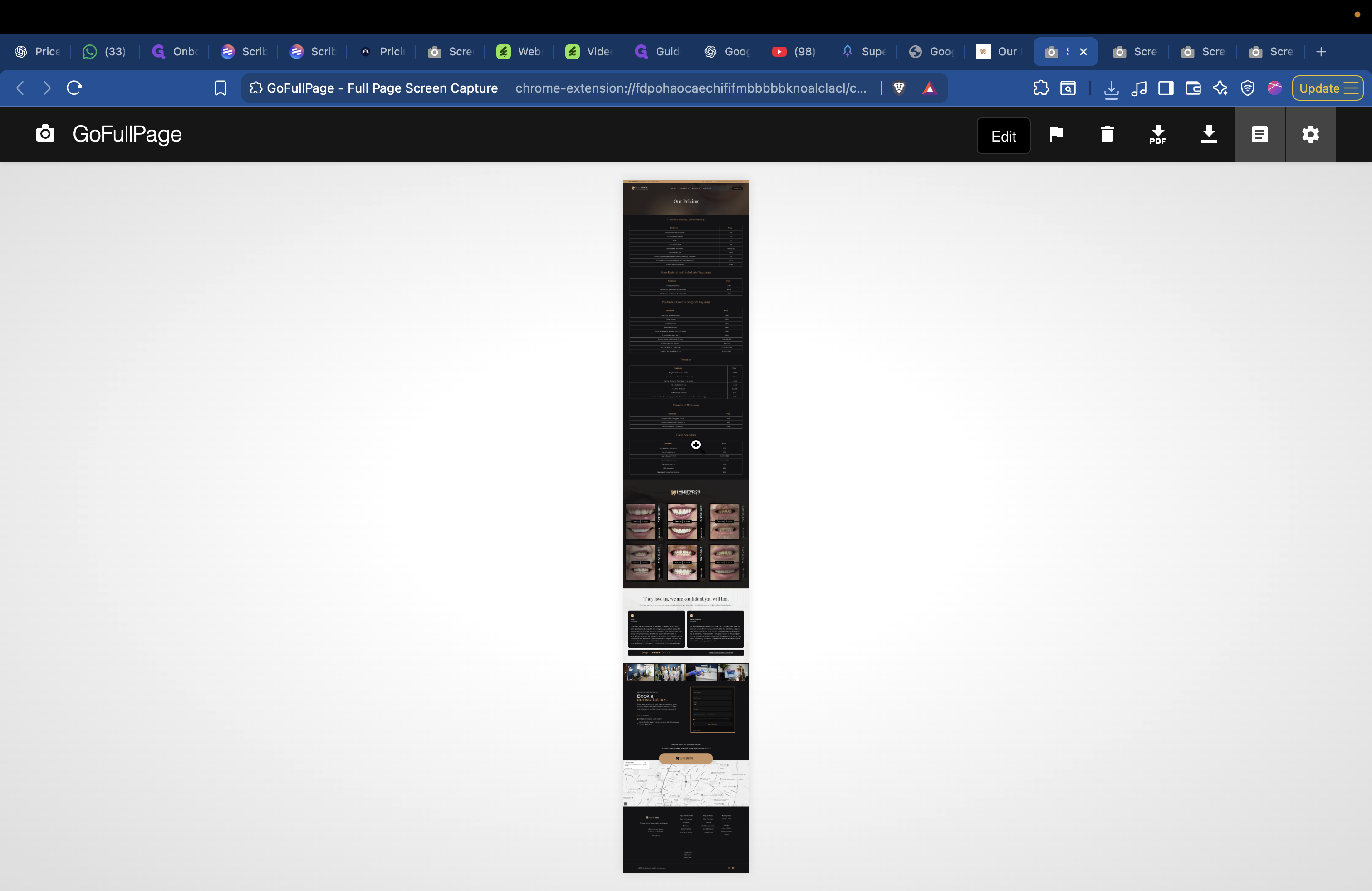Reload the current page
The width and height of the screenshot is (1372, 891).
[x=74, y=88]
